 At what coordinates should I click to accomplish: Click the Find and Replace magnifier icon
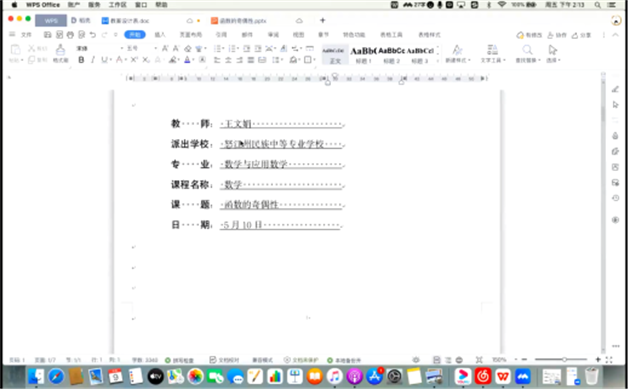click(527, 50)
